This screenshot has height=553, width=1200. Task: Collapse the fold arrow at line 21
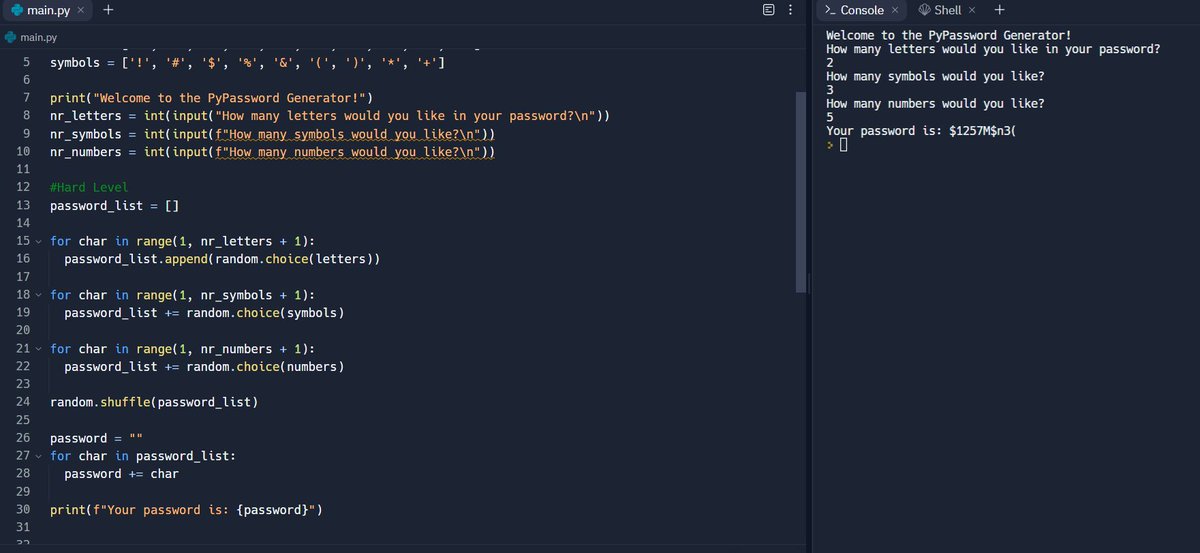(38, 349)
